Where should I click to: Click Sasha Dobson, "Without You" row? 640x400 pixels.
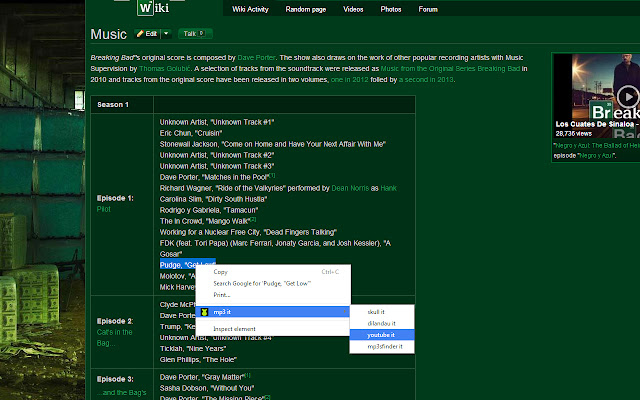[x=207, y=388]
